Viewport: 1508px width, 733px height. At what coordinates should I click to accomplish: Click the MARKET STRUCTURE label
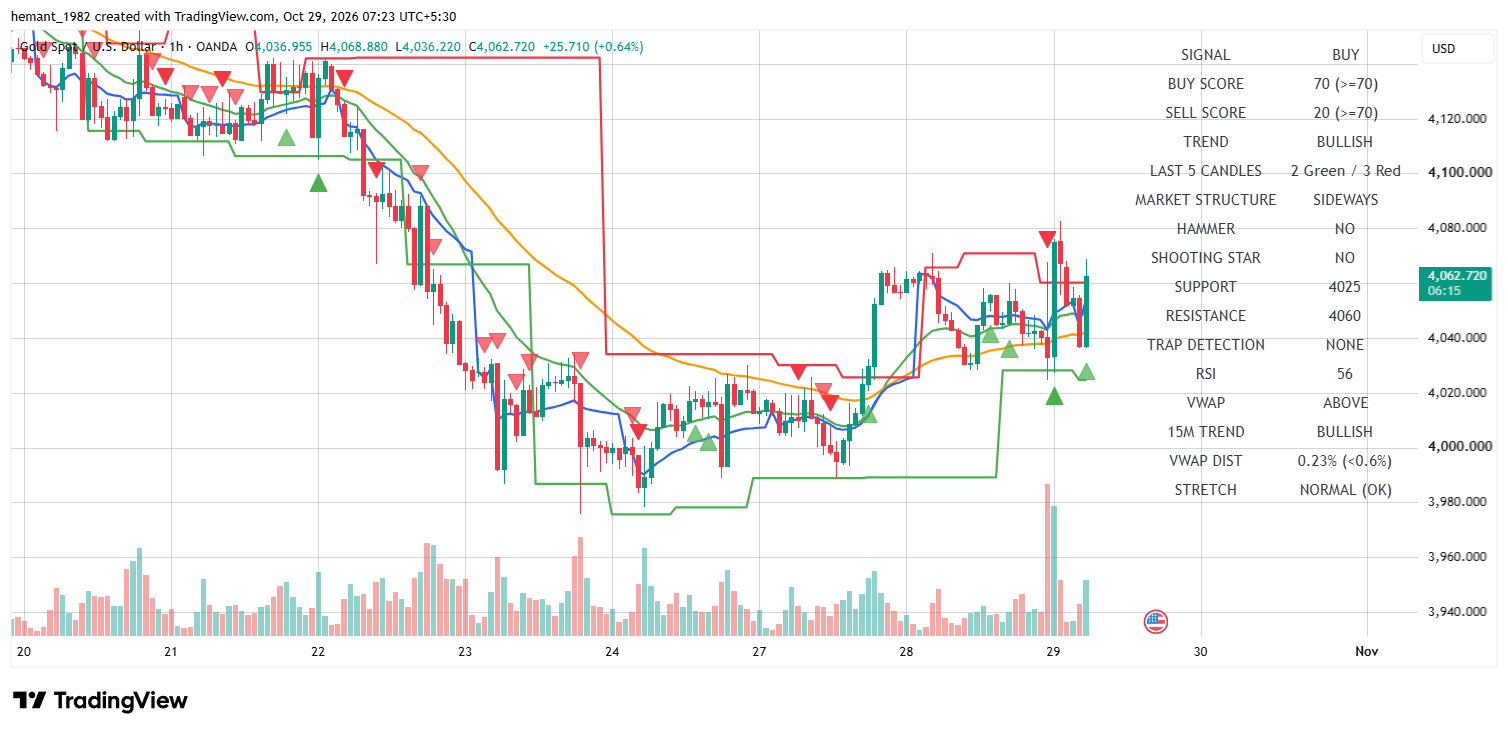[1206, 200]
